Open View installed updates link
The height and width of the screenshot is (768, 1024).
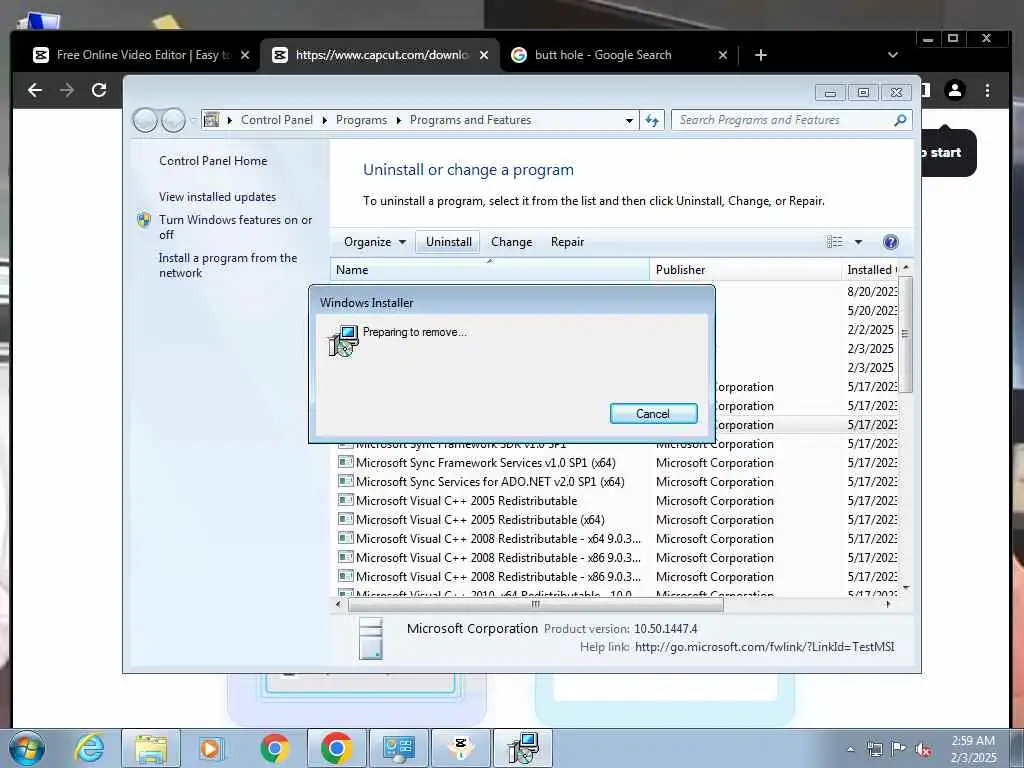217,197
